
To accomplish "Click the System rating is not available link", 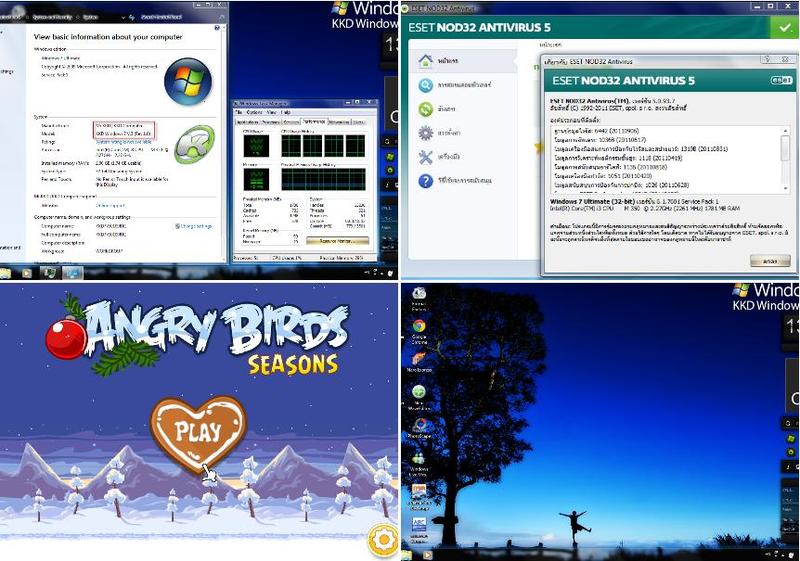I will coord(124,142).
